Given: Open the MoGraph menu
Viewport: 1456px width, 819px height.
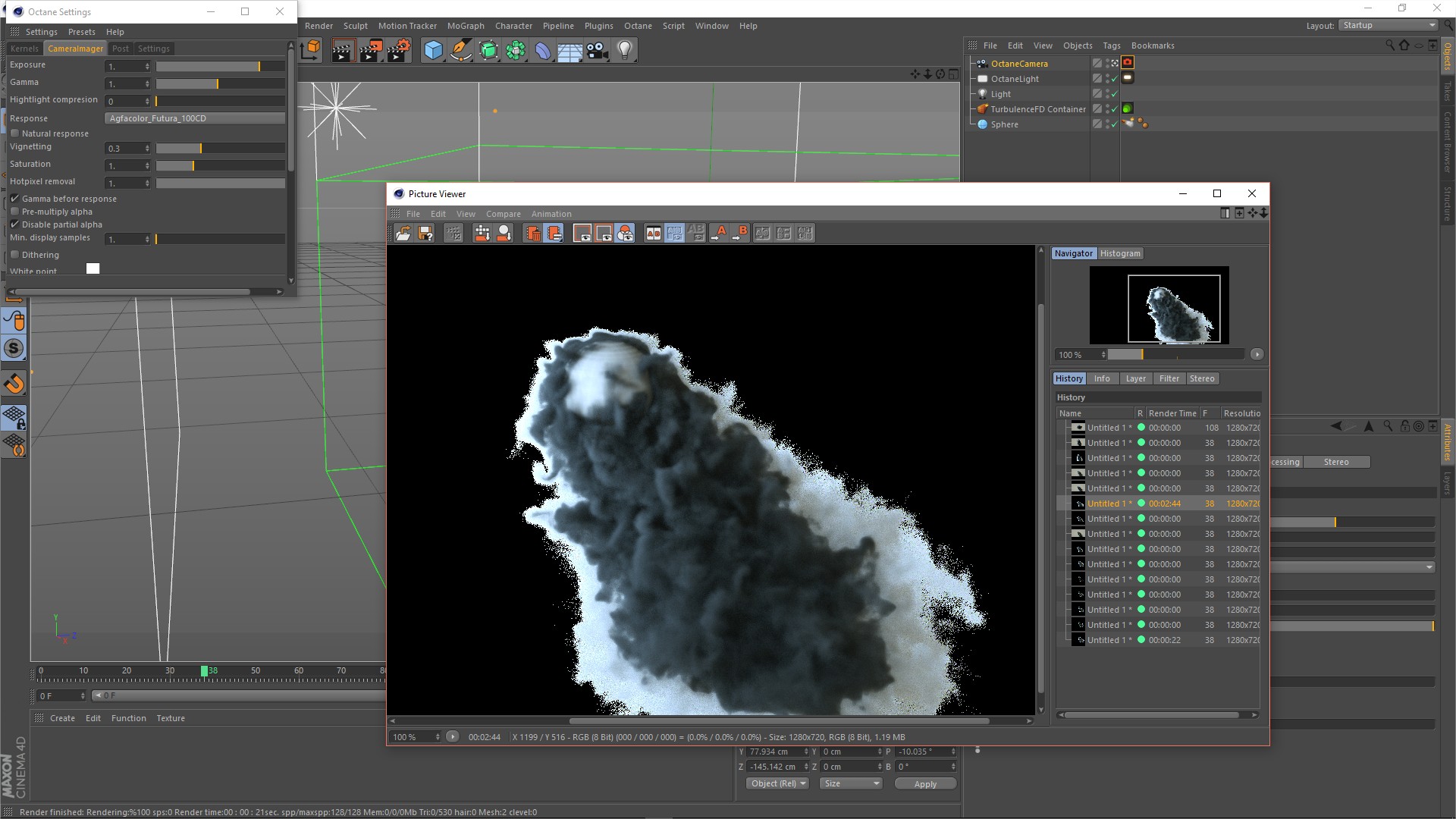Looking at the screenshot, I should 465,26.
